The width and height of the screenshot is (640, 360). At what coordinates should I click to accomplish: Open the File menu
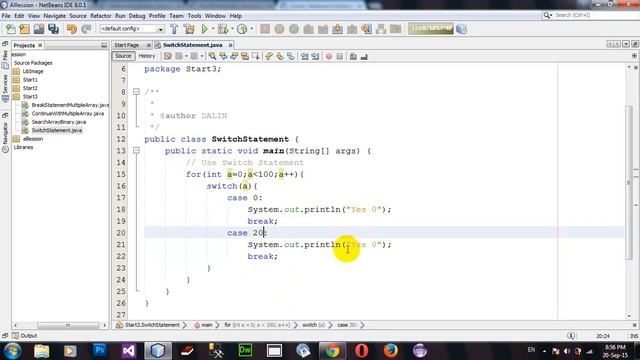6,16
